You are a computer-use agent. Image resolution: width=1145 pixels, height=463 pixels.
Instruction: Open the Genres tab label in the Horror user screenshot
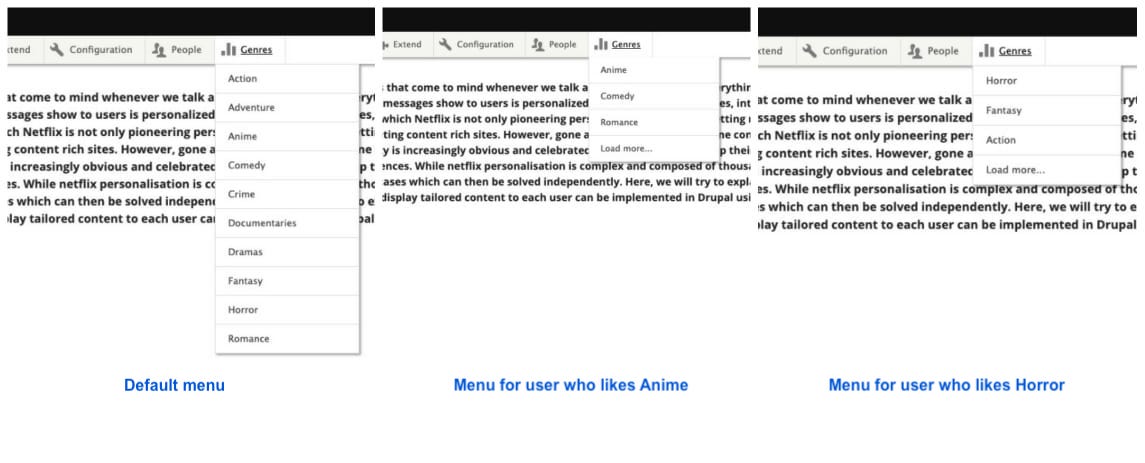(x=1015, y=50)
